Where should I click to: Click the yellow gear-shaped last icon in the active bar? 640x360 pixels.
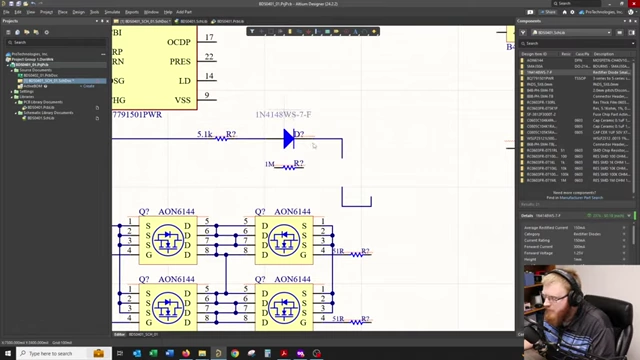point(374,31)
